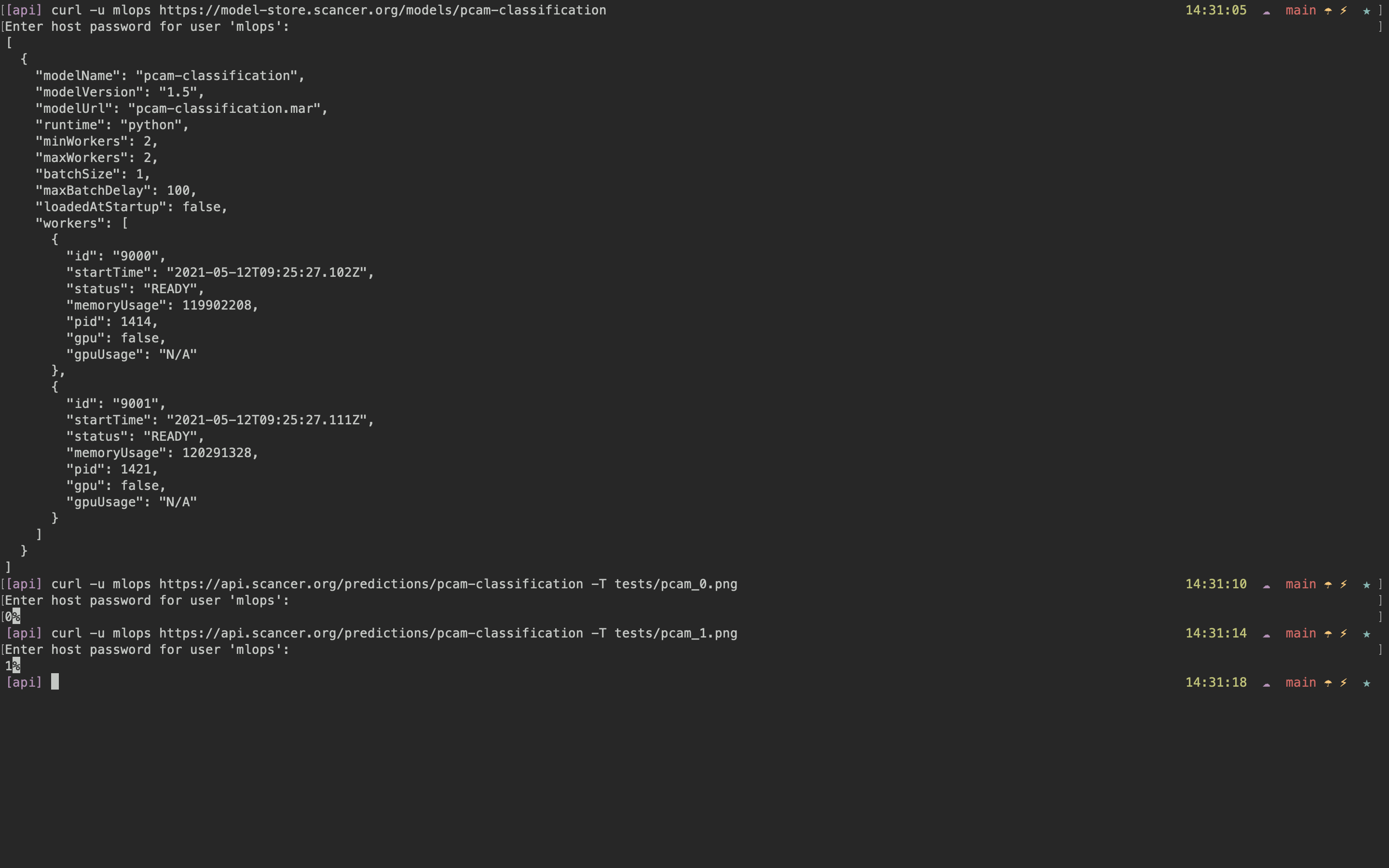Click the cyan star icon beside 14:31:05
The image size is (1389, 868).
(1366, 10)
